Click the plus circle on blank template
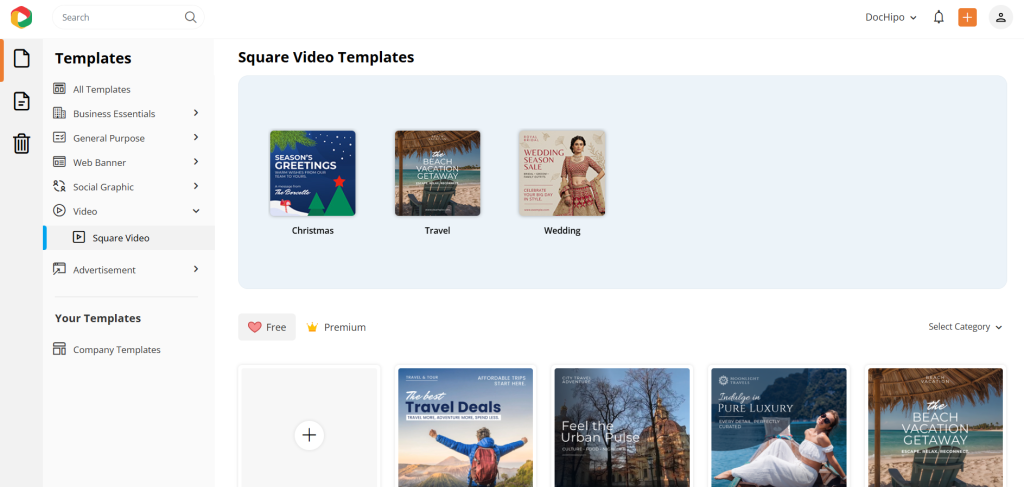Image resolution: width=1024 pixels, height=487 pixels. coord(310,435)
